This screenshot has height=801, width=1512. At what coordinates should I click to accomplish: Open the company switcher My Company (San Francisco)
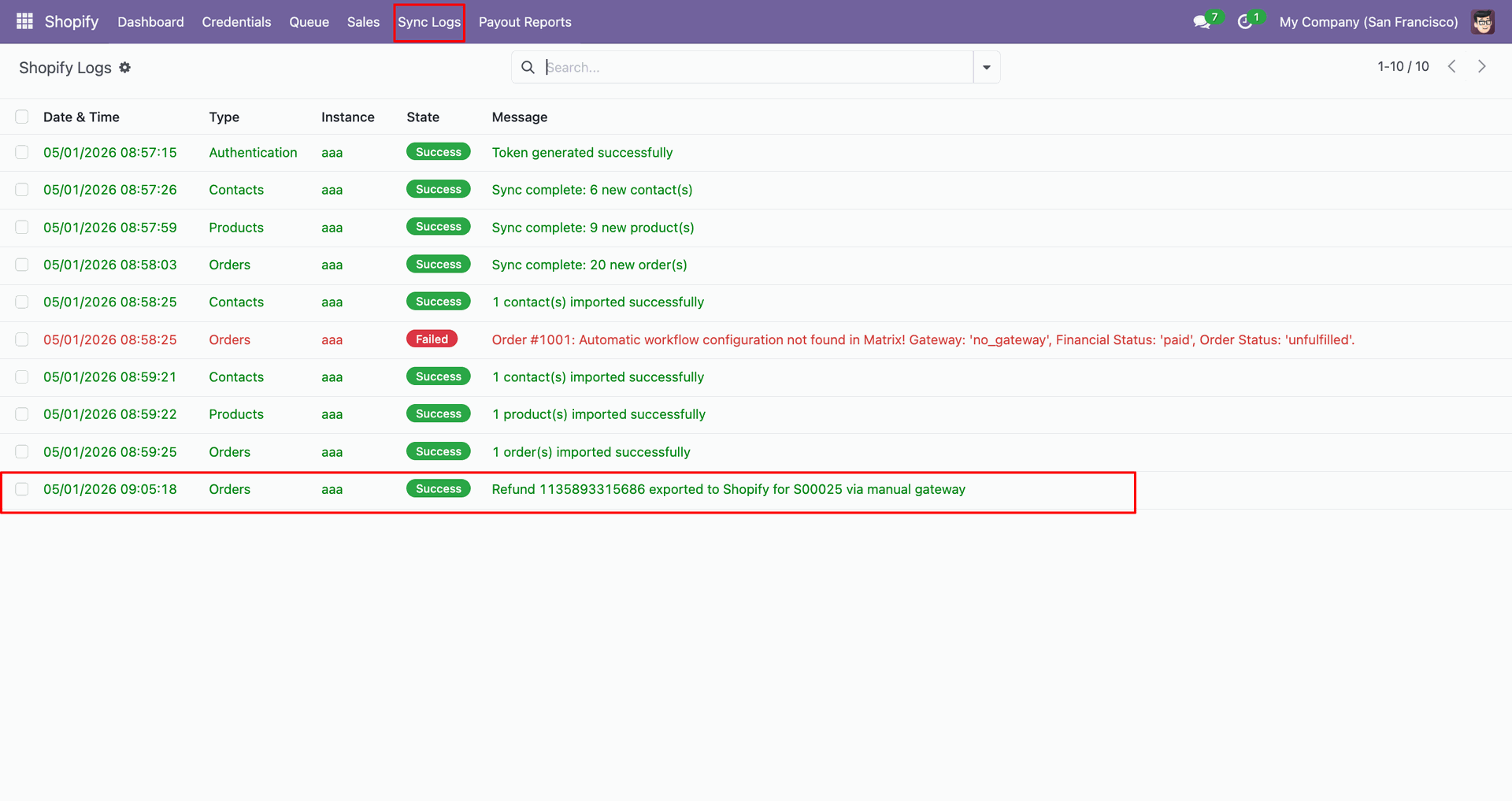(1369, 22)
